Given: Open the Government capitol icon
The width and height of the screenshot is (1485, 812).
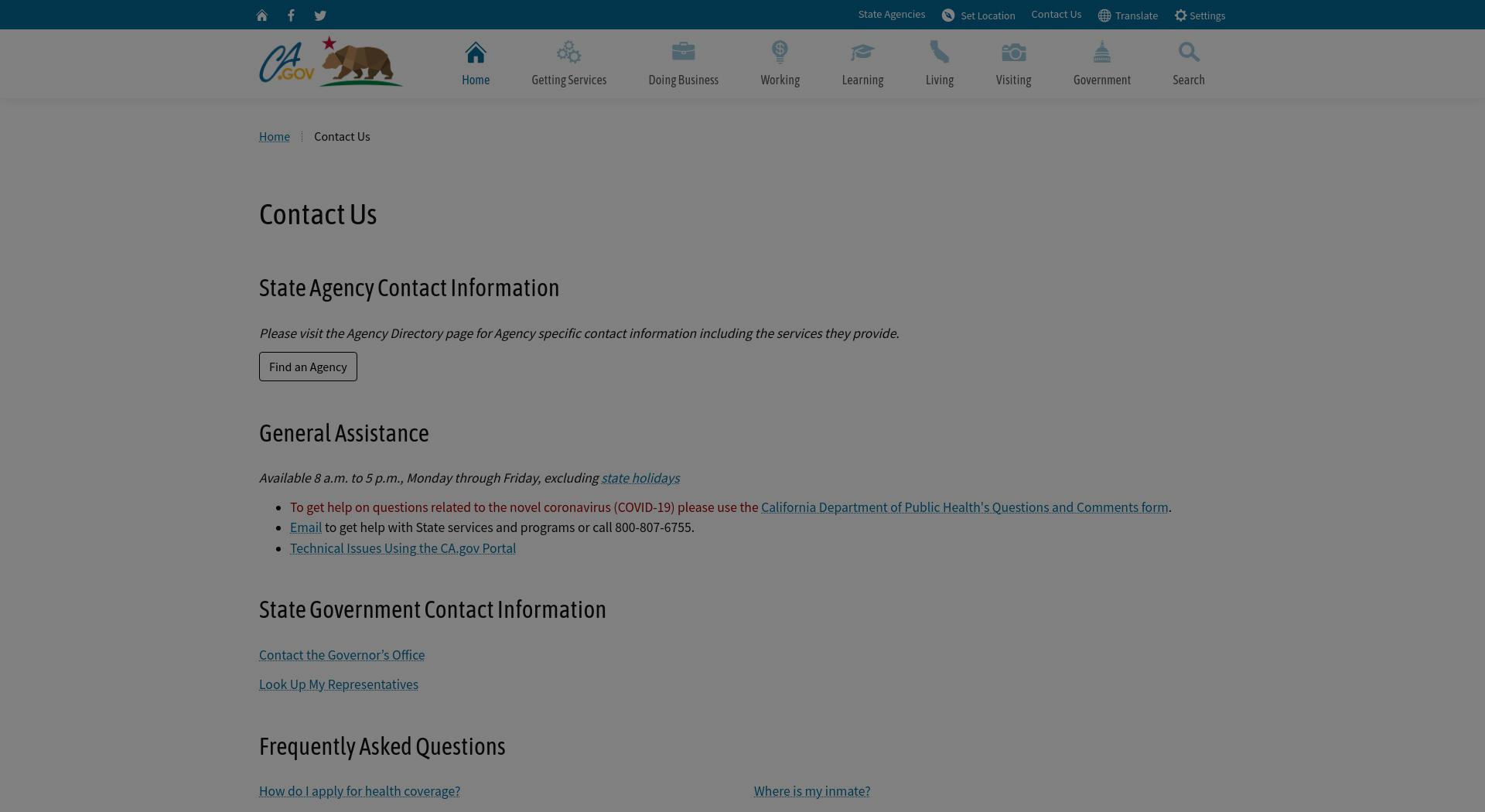Looking at the screenshot, I should click(x=1102, y=52).
